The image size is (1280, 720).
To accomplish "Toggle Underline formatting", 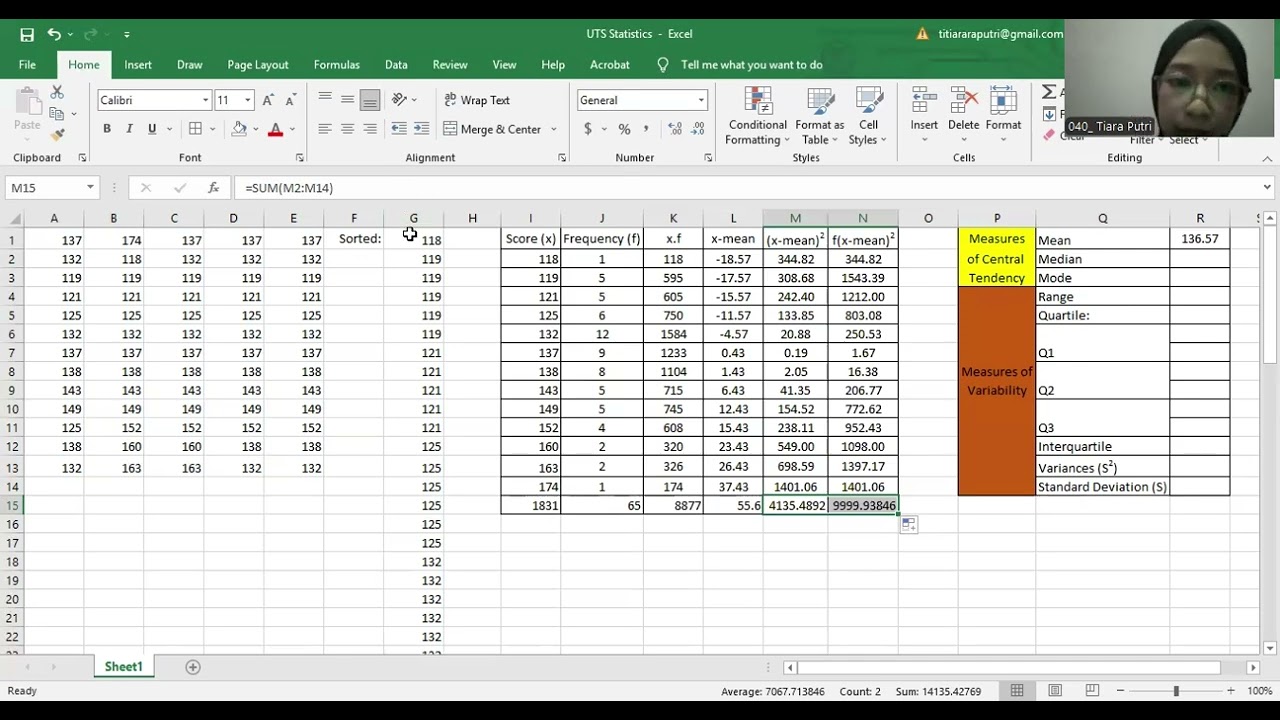I will pyautogui.click(x=152, y=129).
